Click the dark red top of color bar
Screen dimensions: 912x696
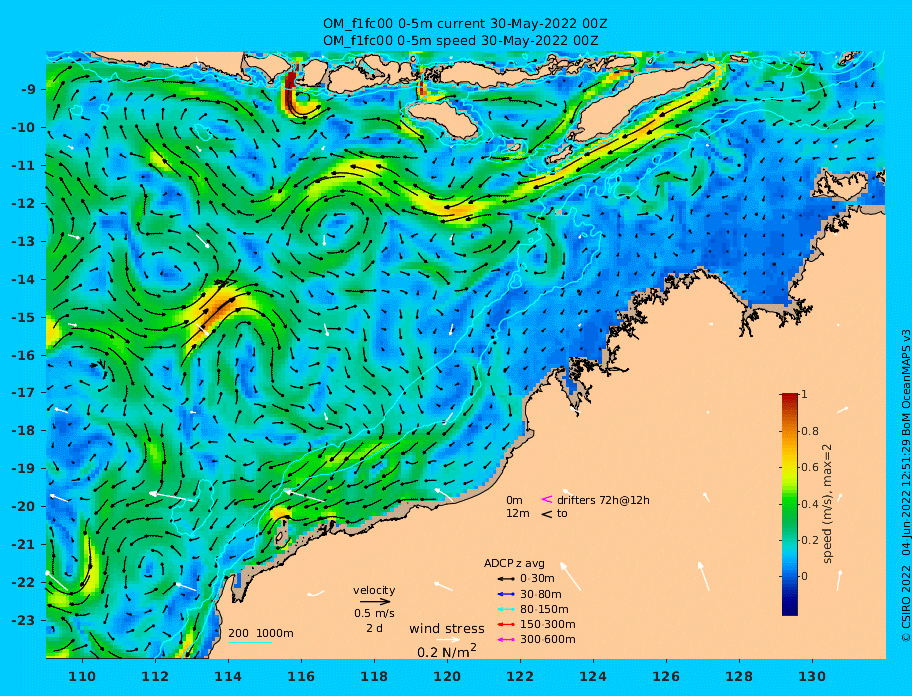790,398
